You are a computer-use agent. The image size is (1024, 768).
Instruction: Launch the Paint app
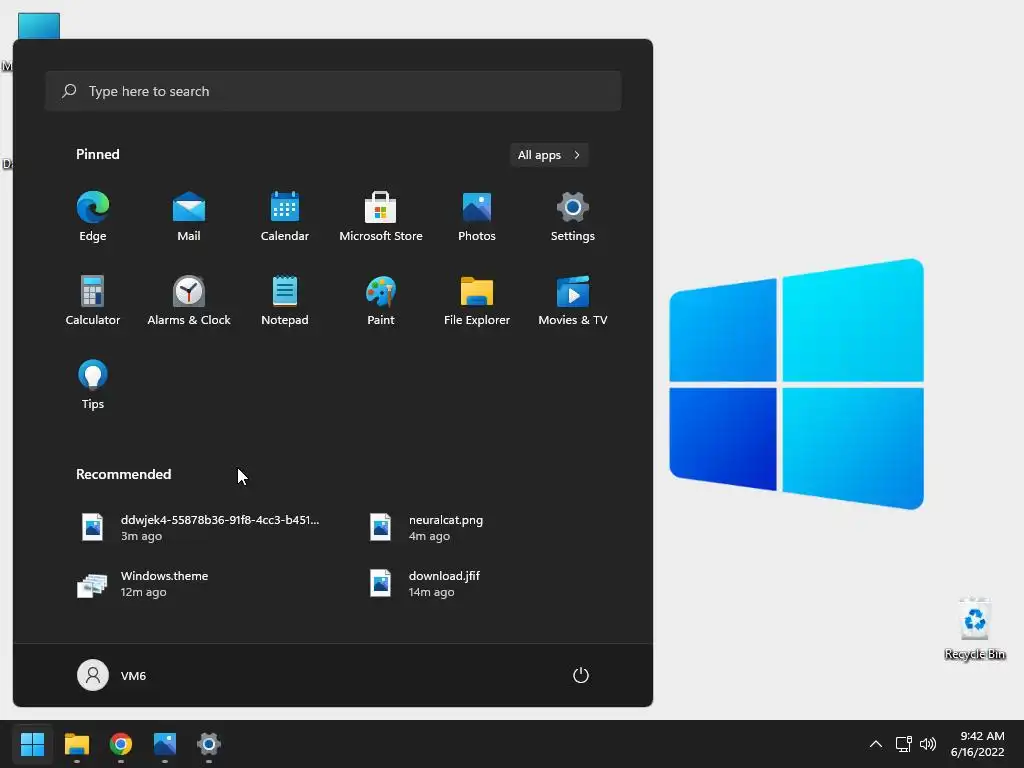[381, 300]
